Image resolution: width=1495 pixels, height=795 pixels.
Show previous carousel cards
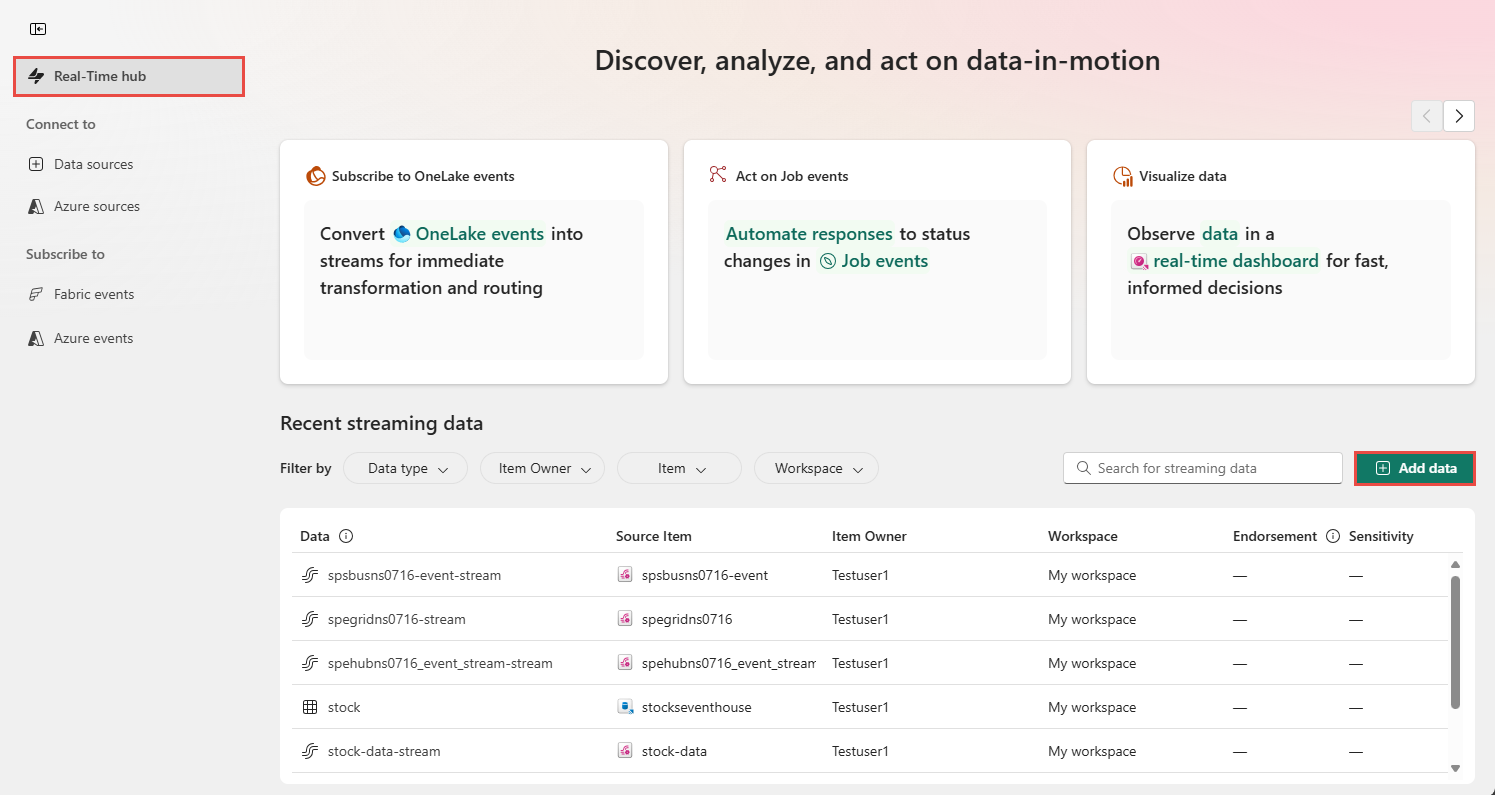1427,116
